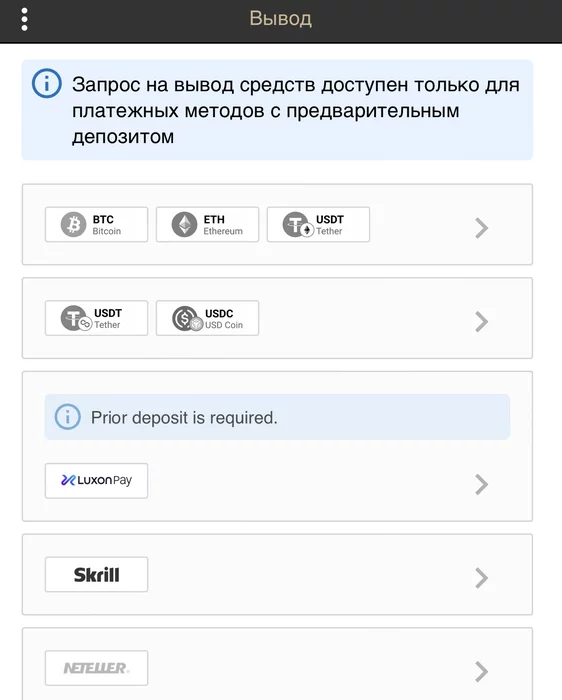
Task: Click the Prior deposit is required notice
Action: click(277, 417)
